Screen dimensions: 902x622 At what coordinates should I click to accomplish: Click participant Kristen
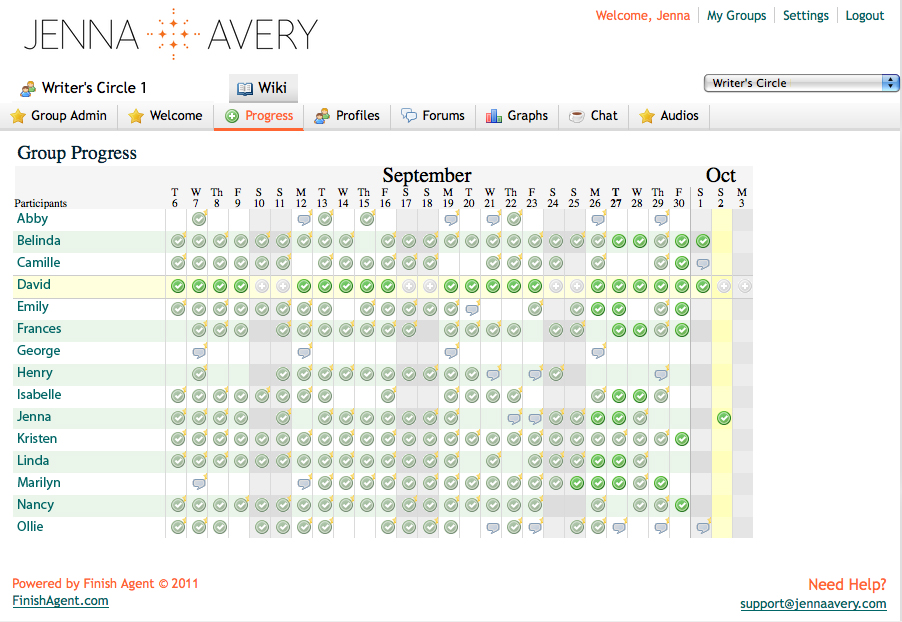pos(37,438)
